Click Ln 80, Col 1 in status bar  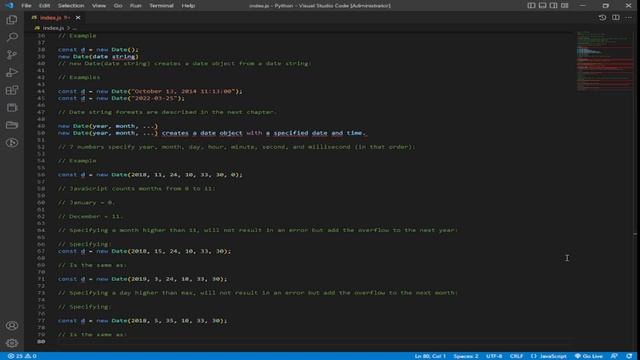(x=430, y=356)
